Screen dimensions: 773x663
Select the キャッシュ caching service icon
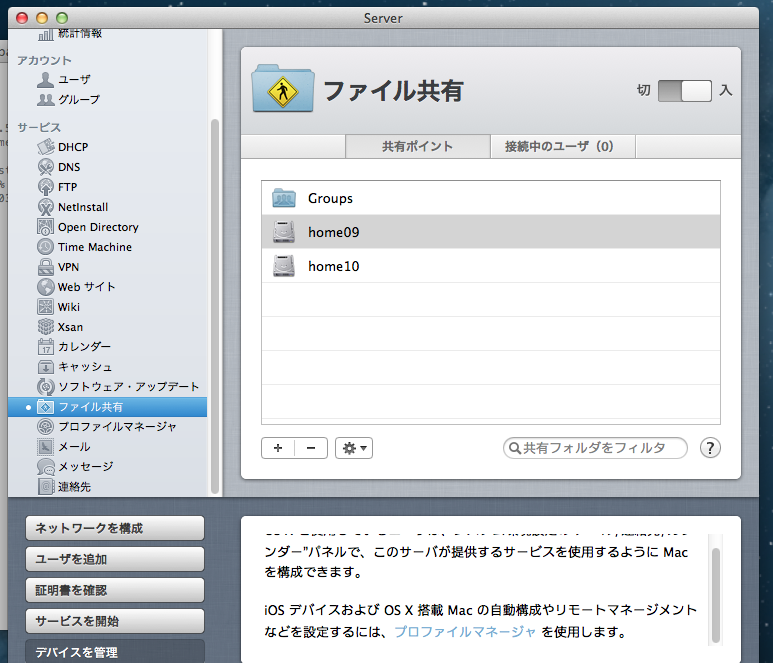click(45, 367)
